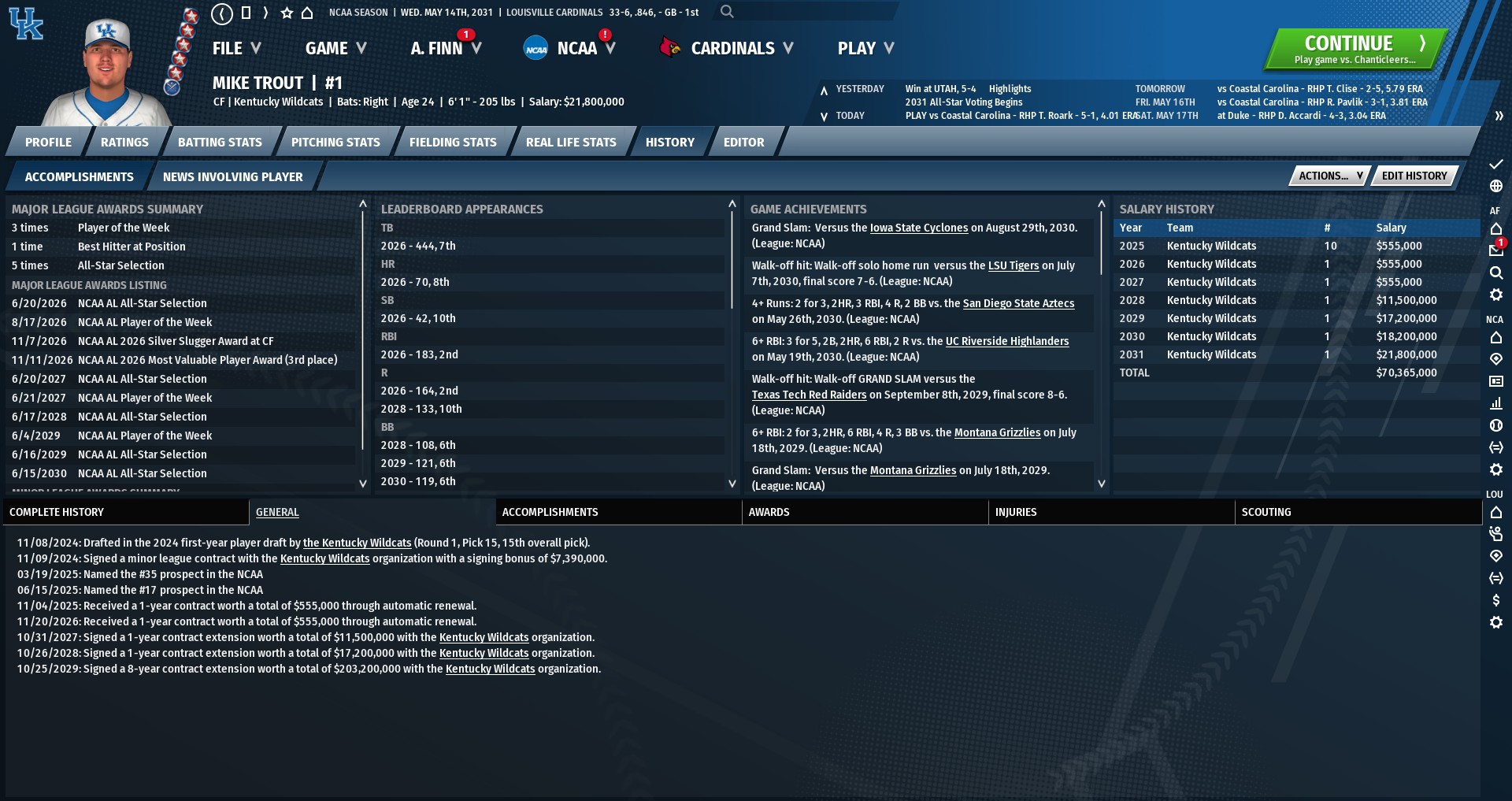
Task: Click the star bookmark icon in top bar
Action: click(287, 13)
